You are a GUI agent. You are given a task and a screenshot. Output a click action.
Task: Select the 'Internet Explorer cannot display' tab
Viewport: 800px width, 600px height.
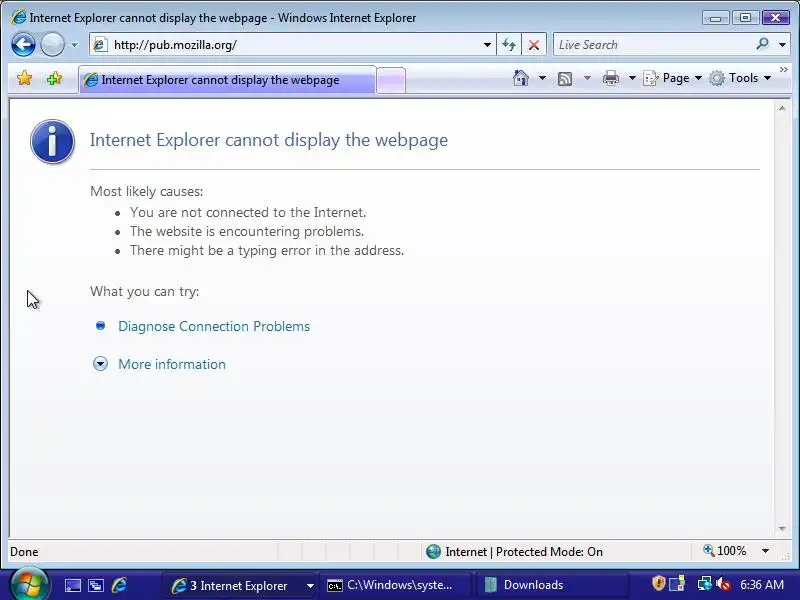coord(228,80)
